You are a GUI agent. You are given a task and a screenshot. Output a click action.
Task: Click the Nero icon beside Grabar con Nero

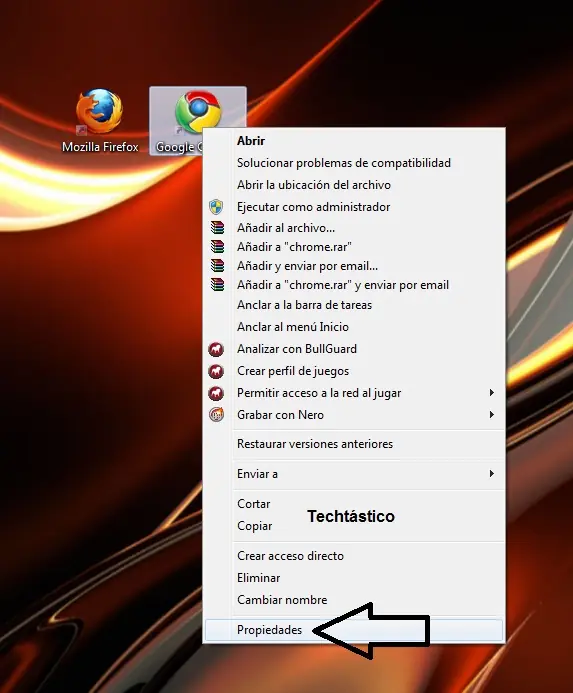216,415
